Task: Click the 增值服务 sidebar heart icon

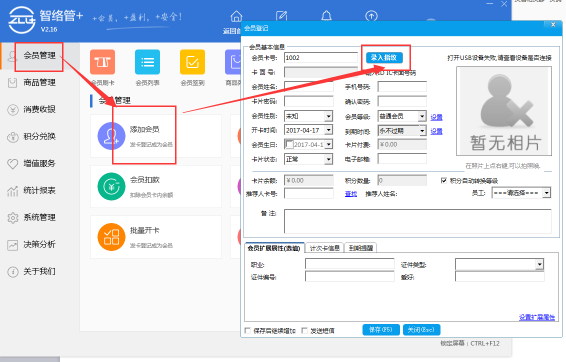Action: click(x=13, y=164)
